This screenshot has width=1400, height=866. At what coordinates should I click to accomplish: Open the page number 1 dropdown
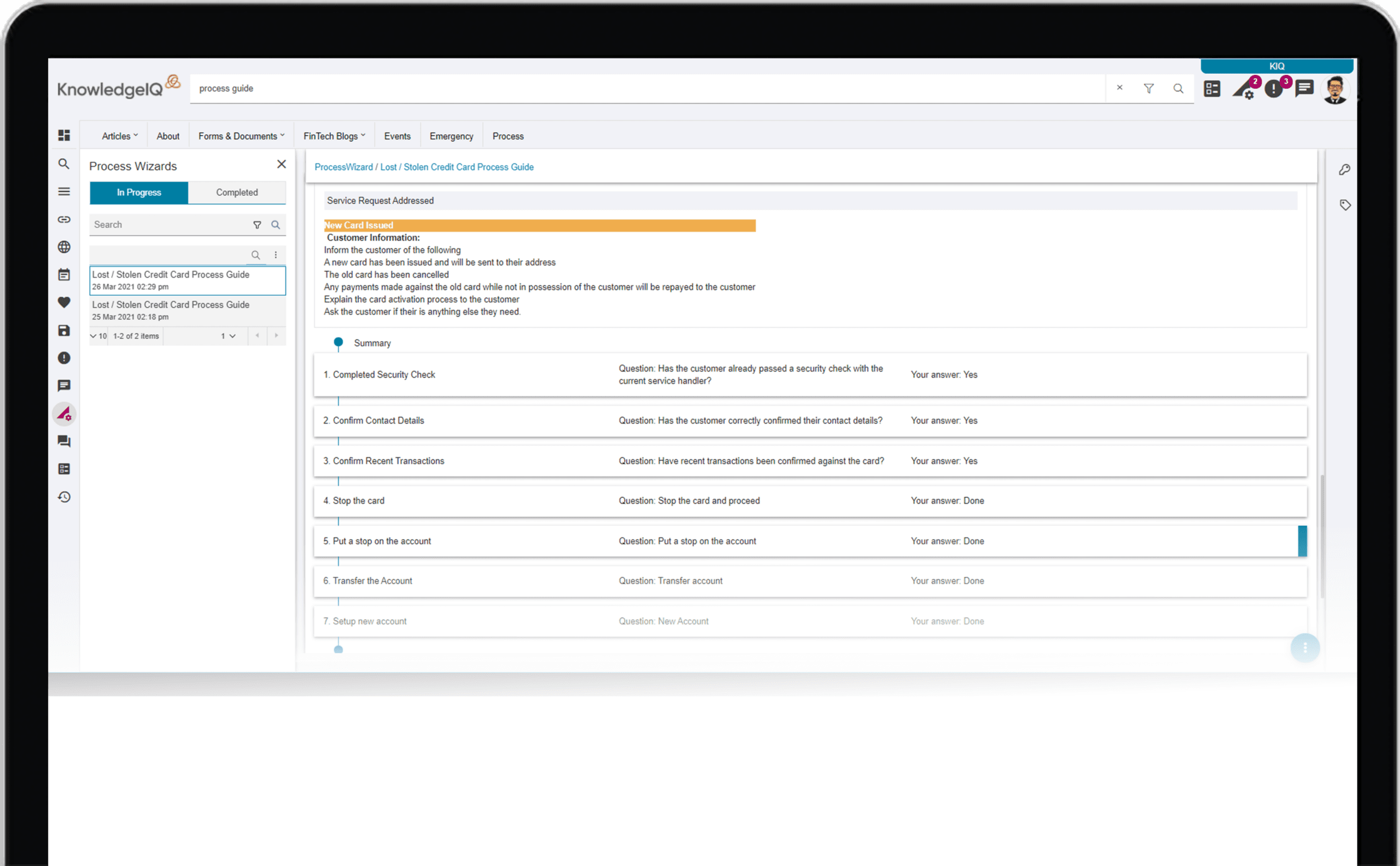(x=229, y=336)
